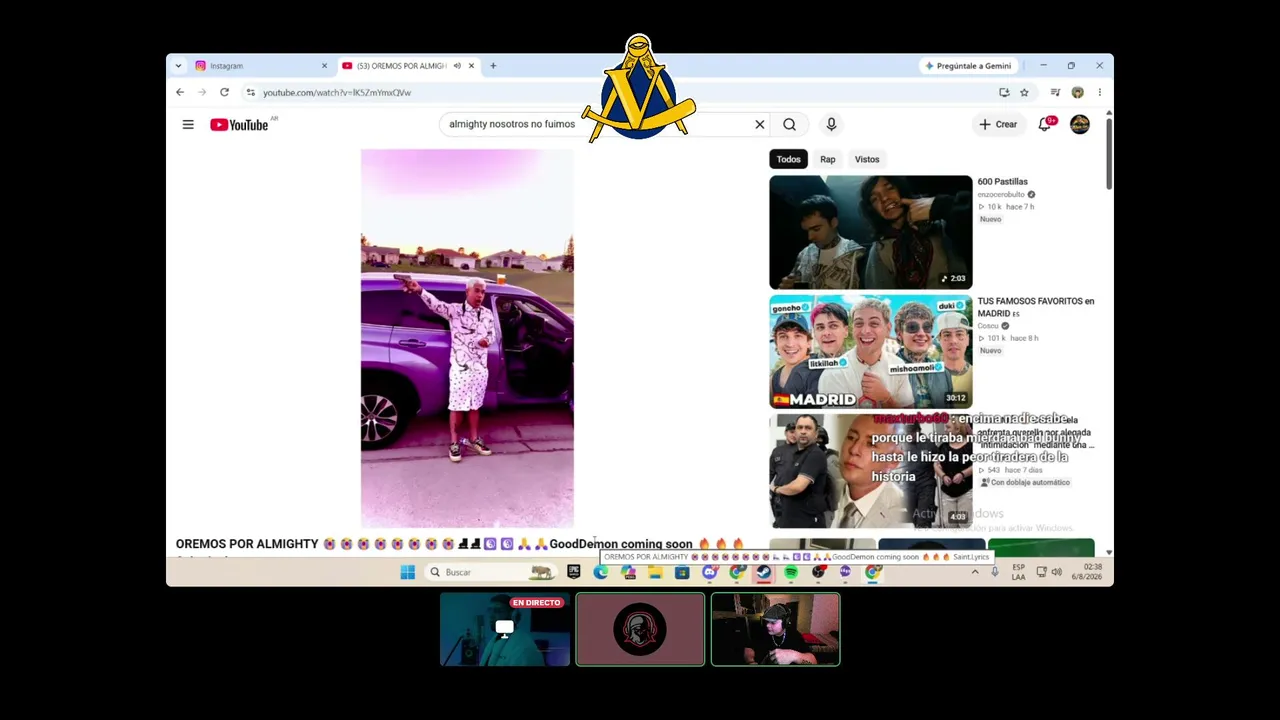This screenshot has height=720, width=1280.
Task: Clear the YouTube search query with X
Action: [759, 124]
